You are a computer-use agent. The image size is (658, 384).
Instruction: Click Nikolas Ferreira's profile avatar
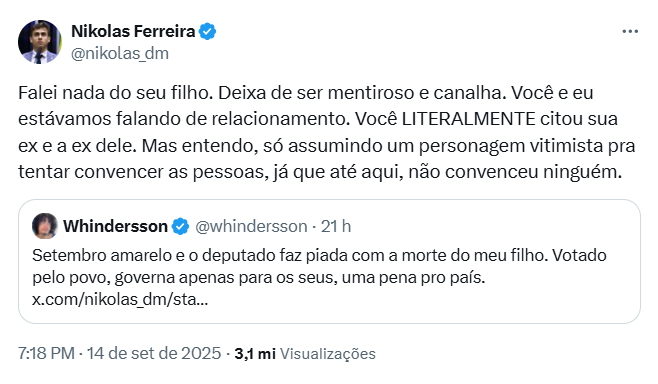click(39, 42)
